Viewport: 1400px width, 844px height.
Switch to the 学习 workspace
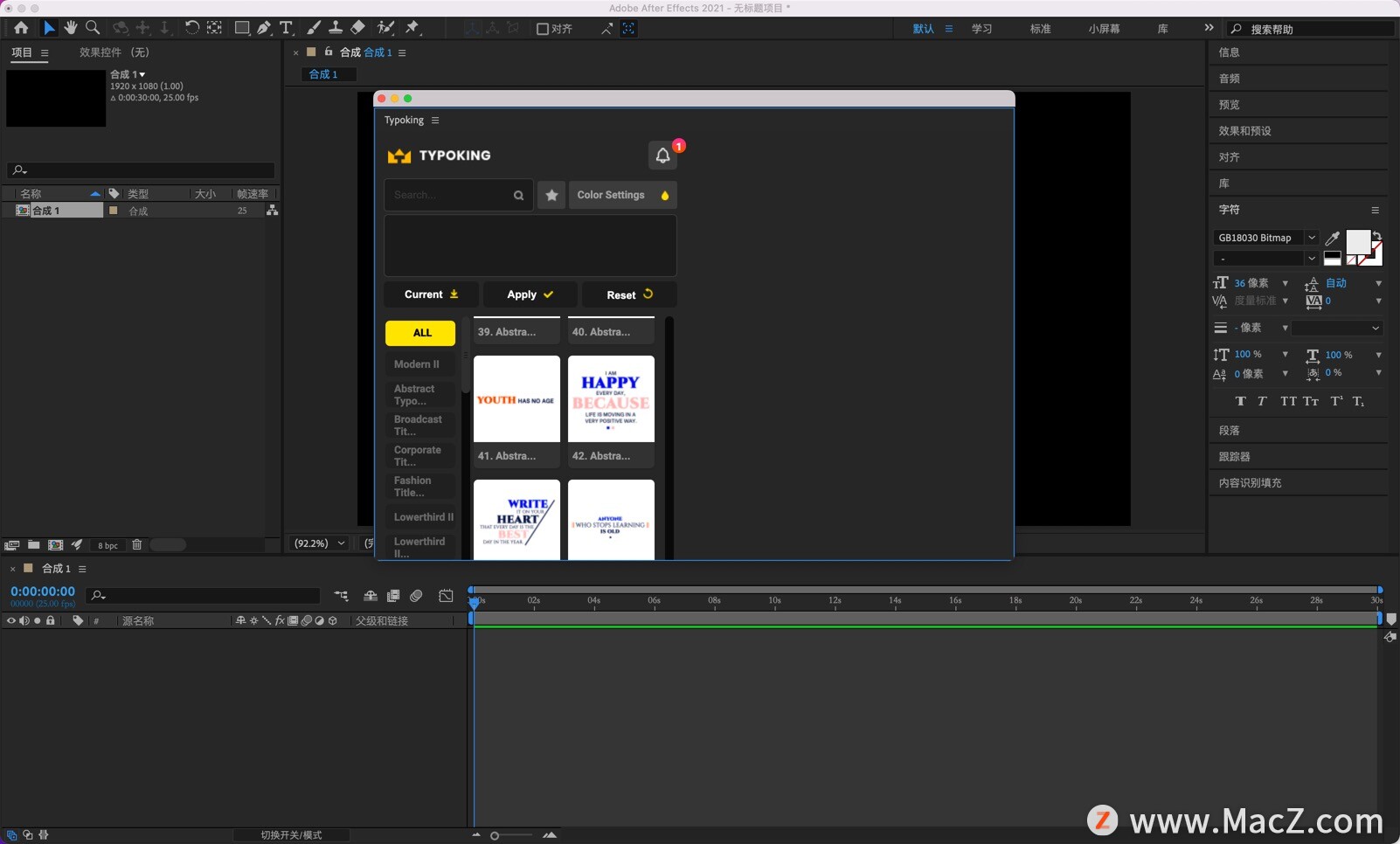coord(981,29)
